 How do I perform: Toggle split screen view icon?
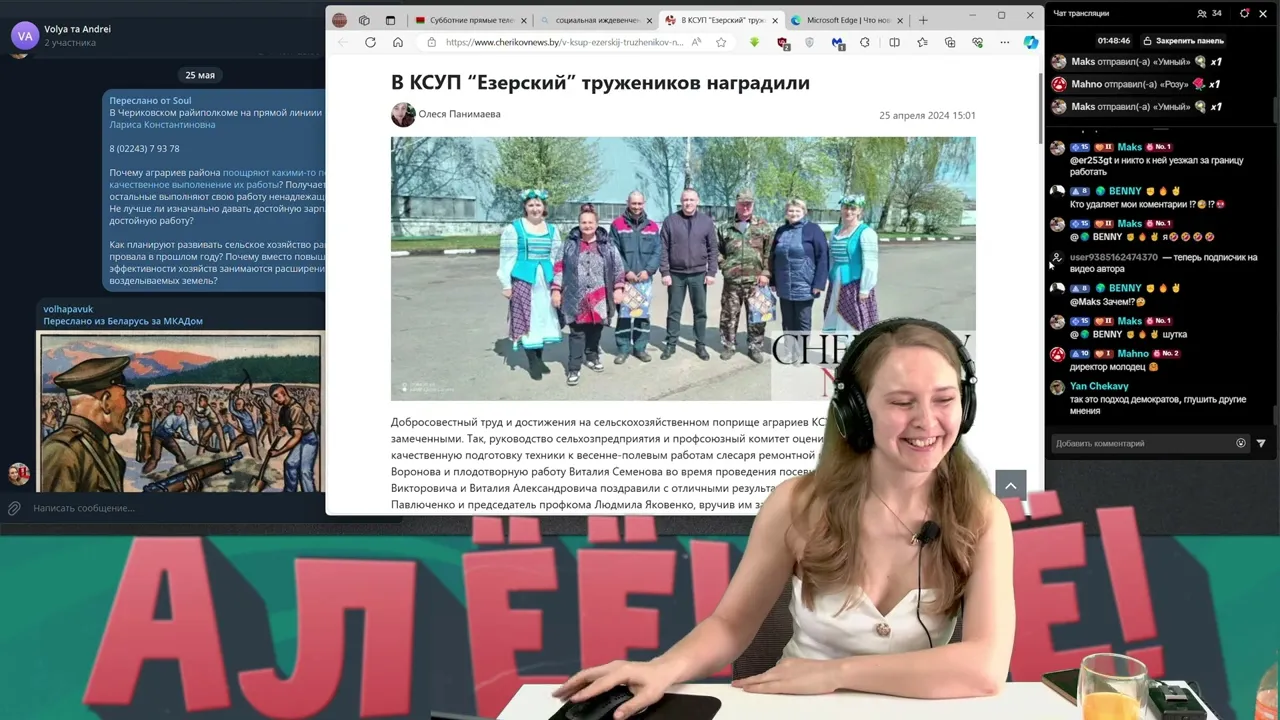click(894, 42)
